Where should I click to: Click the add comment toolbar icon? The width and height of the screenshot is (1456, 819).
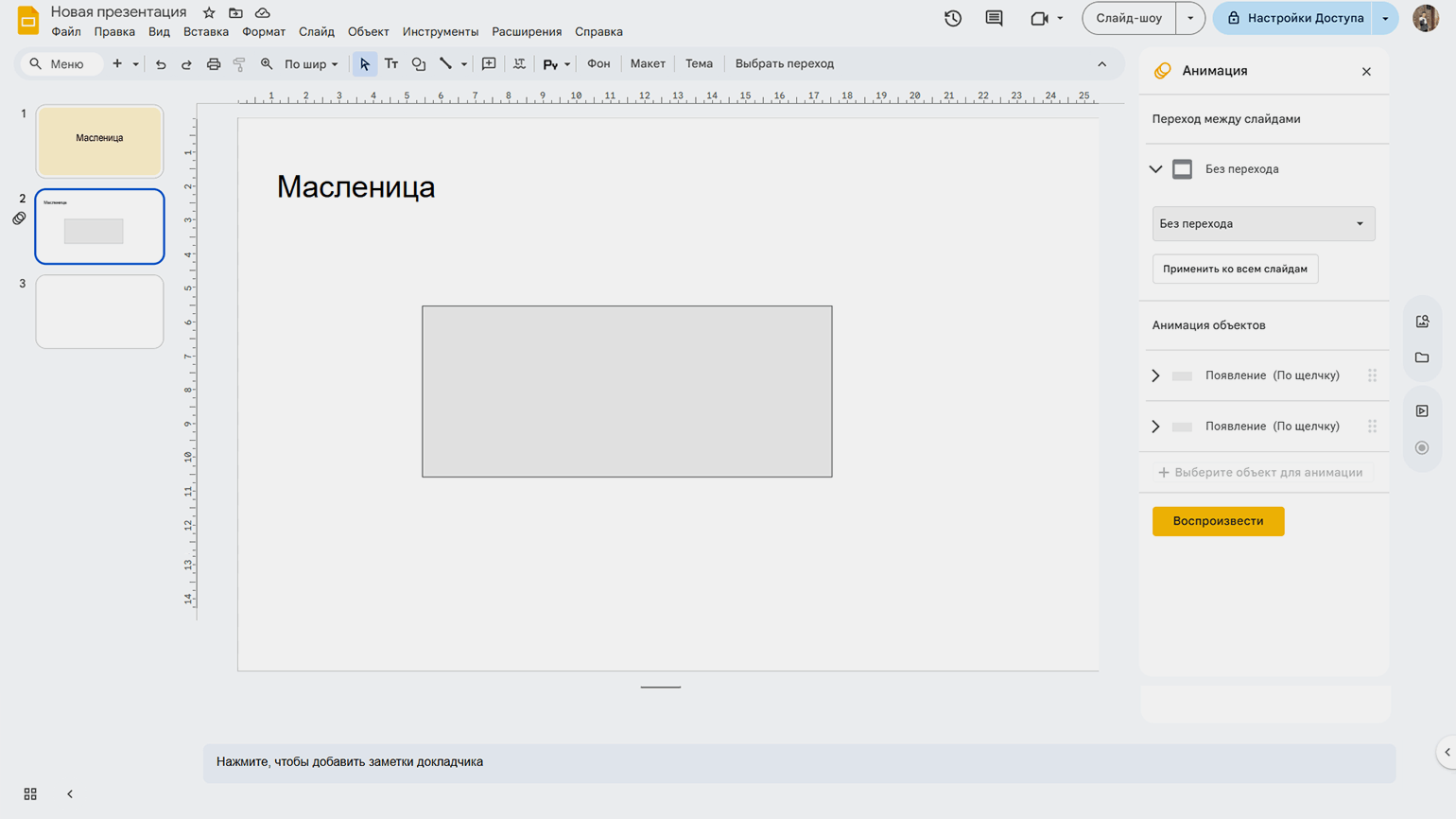(489, 64)
